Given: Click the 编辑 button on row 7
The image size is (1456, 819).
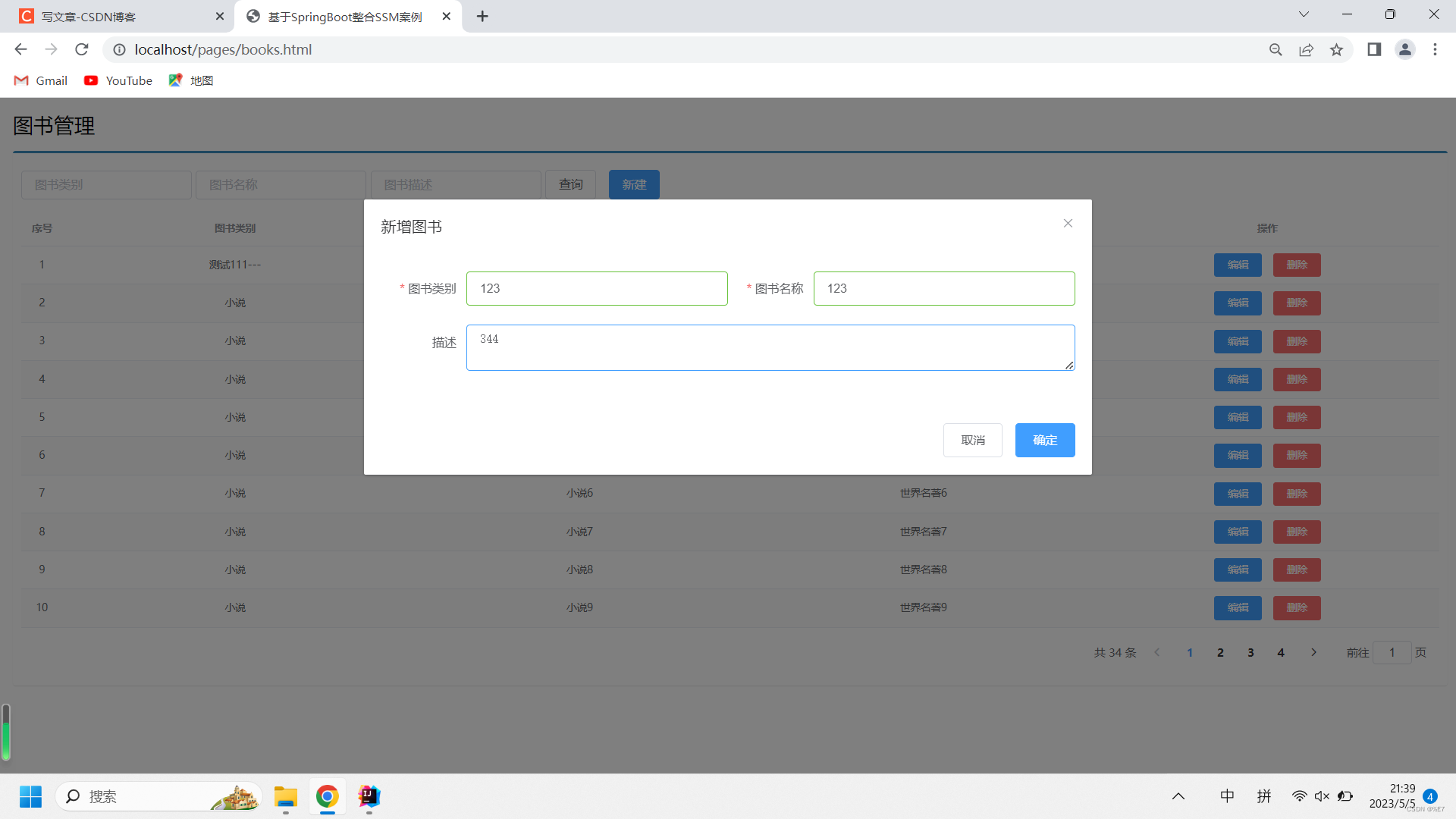Looking at the screenshot, I should 1237,493.
